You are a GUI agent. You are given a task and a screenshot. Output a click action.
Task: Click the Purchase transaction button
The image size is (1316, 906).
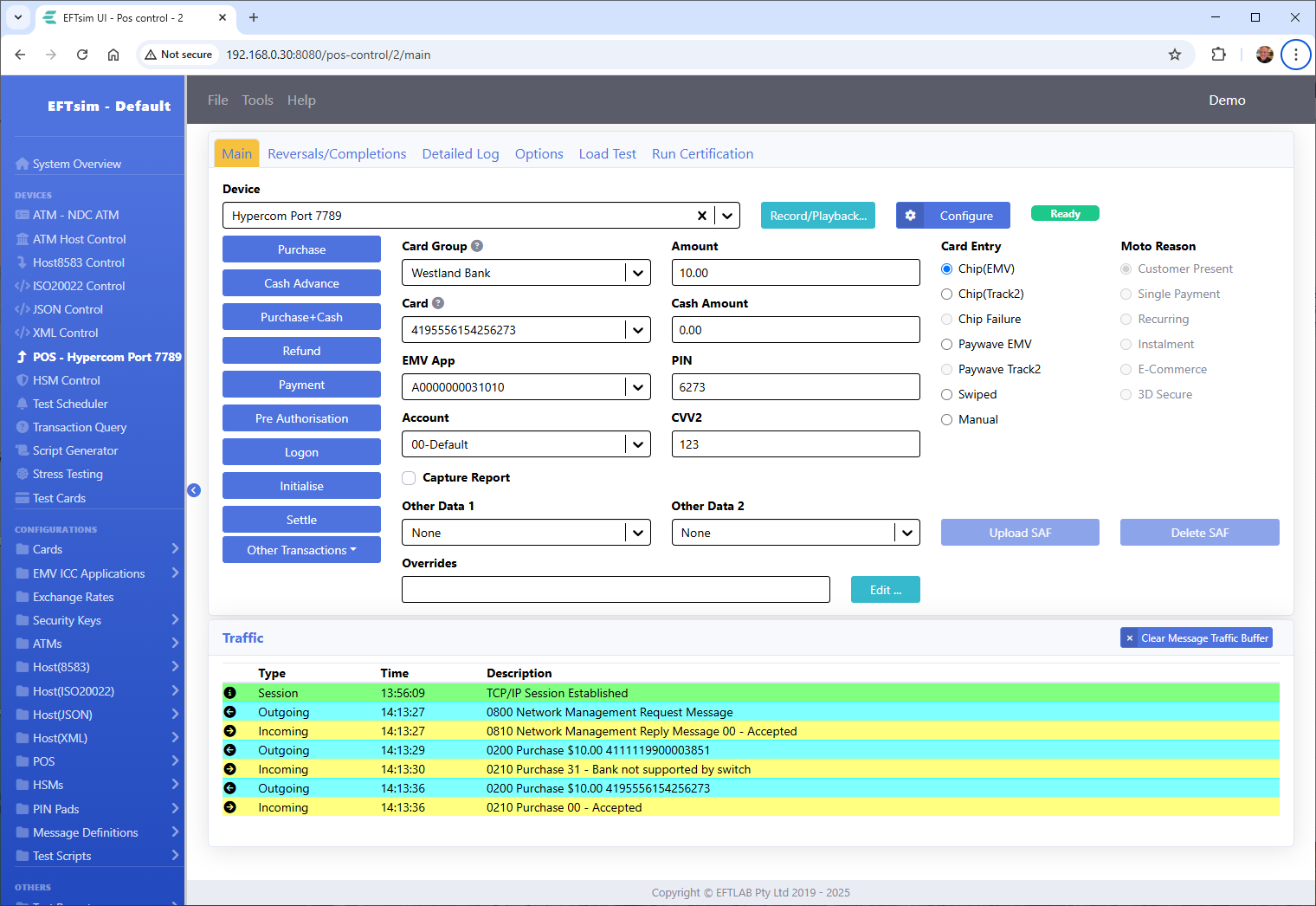[x=301, y=249]
